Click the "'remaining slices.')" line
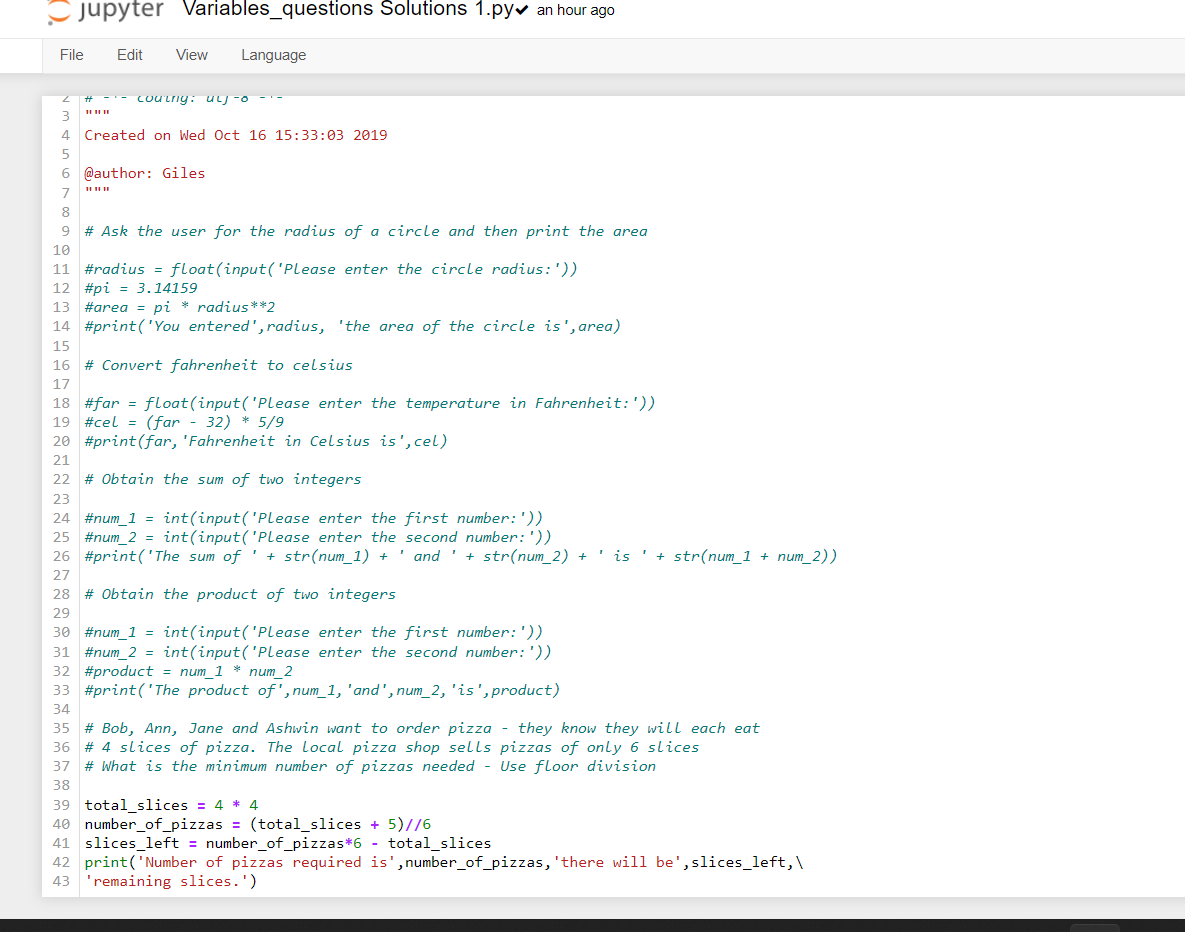Viewport: 1185px width, 932px height. click(171, 881)
